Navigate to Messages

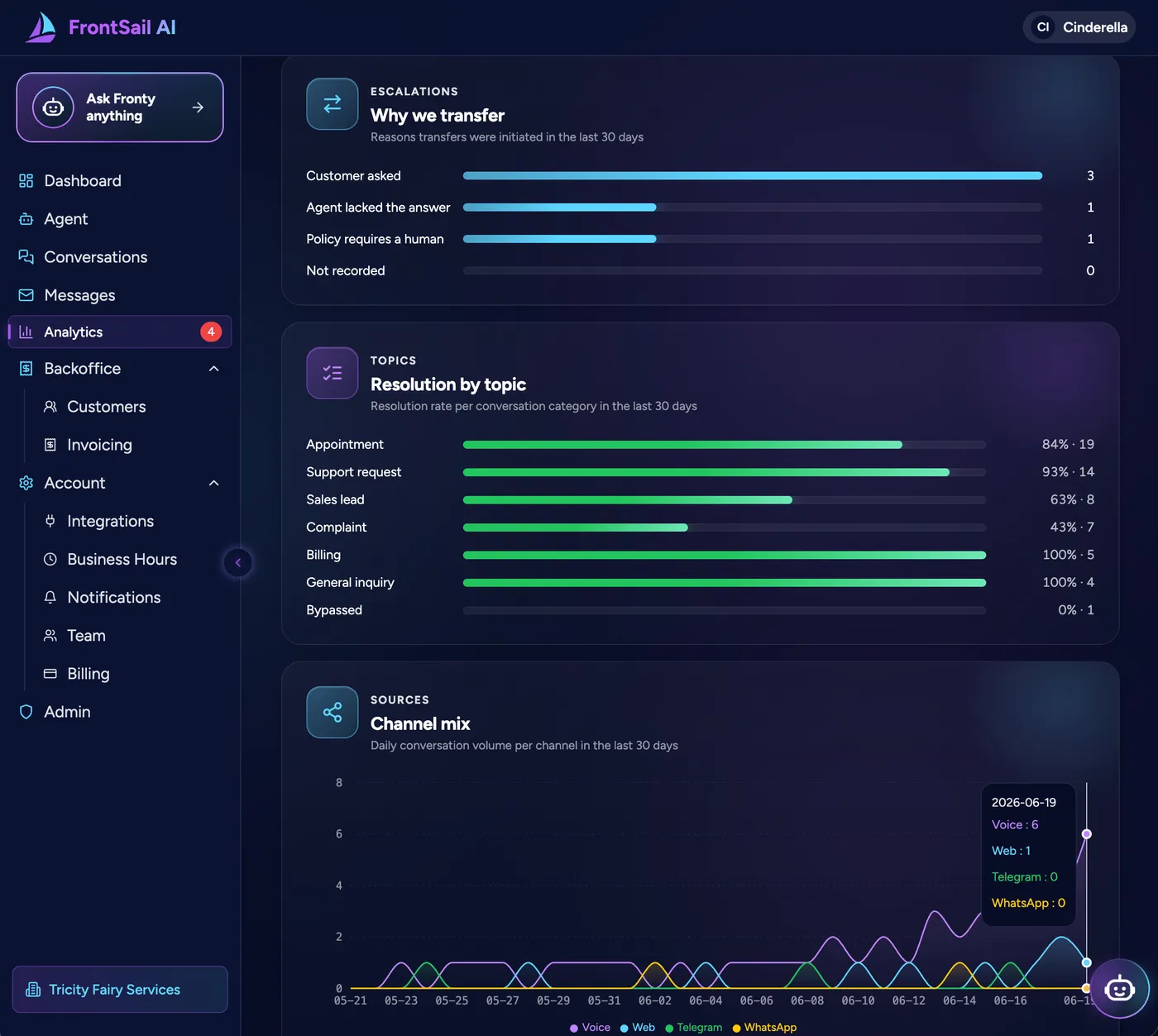[120, 295]
